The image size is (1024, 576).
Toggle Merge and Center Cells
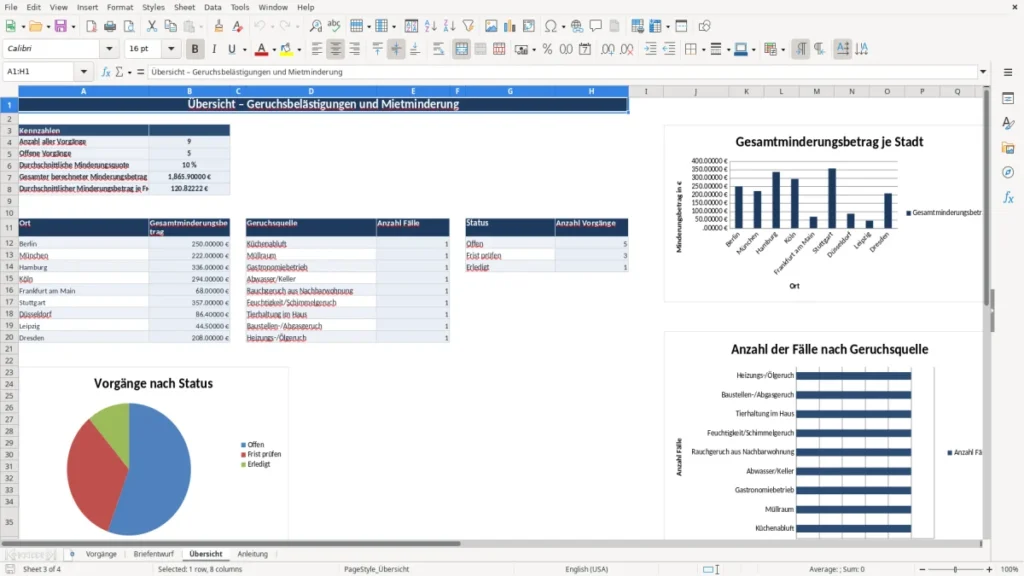[461, 49]
